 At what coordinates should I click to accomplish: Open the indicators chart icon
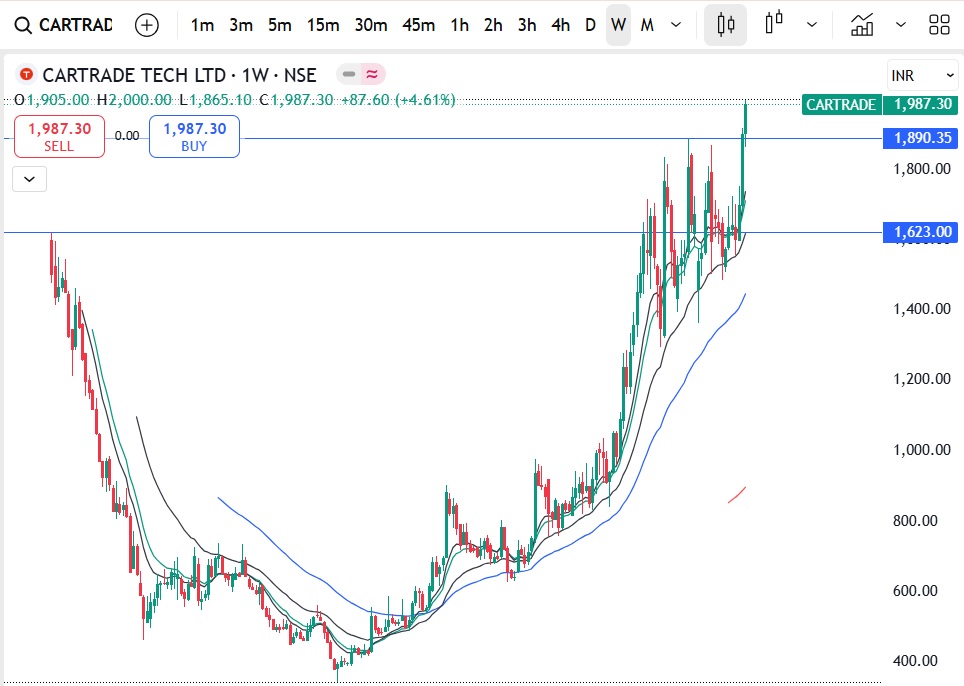[862, 25]
